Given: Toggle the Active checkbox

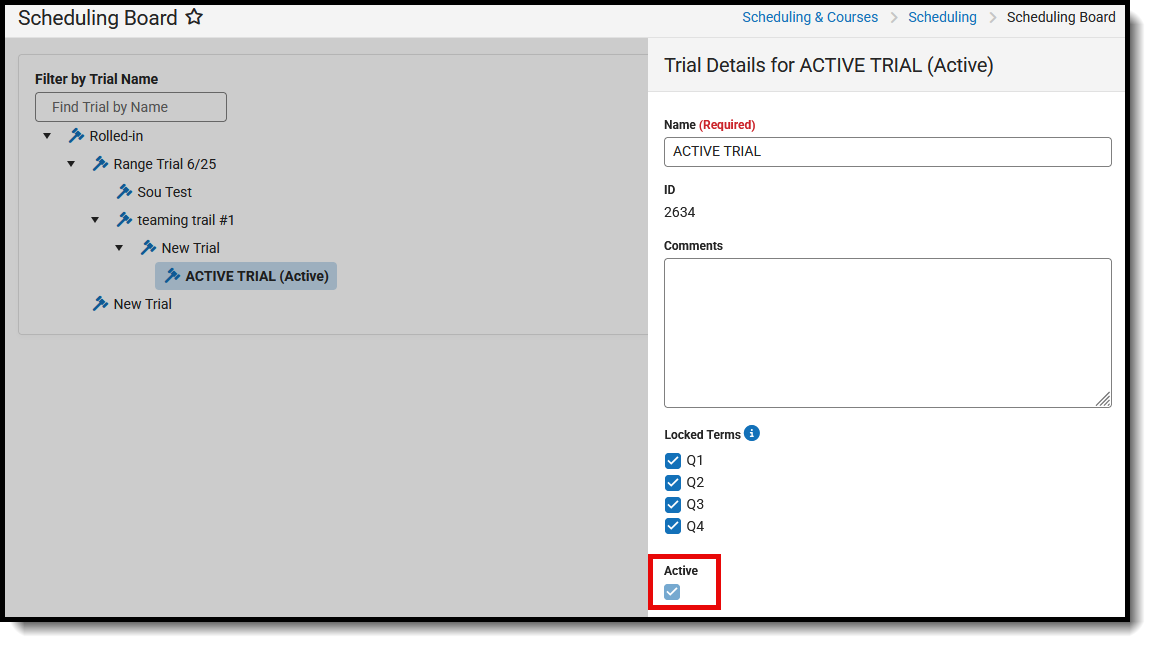Looking at the screenshot, I should (671, 591).
